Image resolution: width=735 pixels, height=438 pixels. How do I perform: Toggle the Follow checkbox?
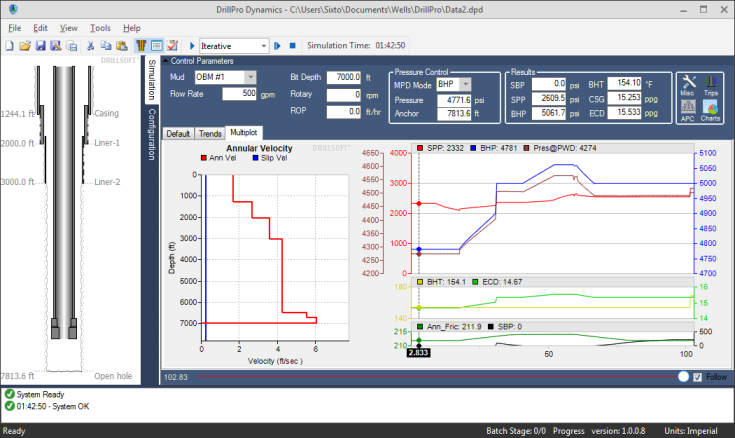(x=698, y=377)
